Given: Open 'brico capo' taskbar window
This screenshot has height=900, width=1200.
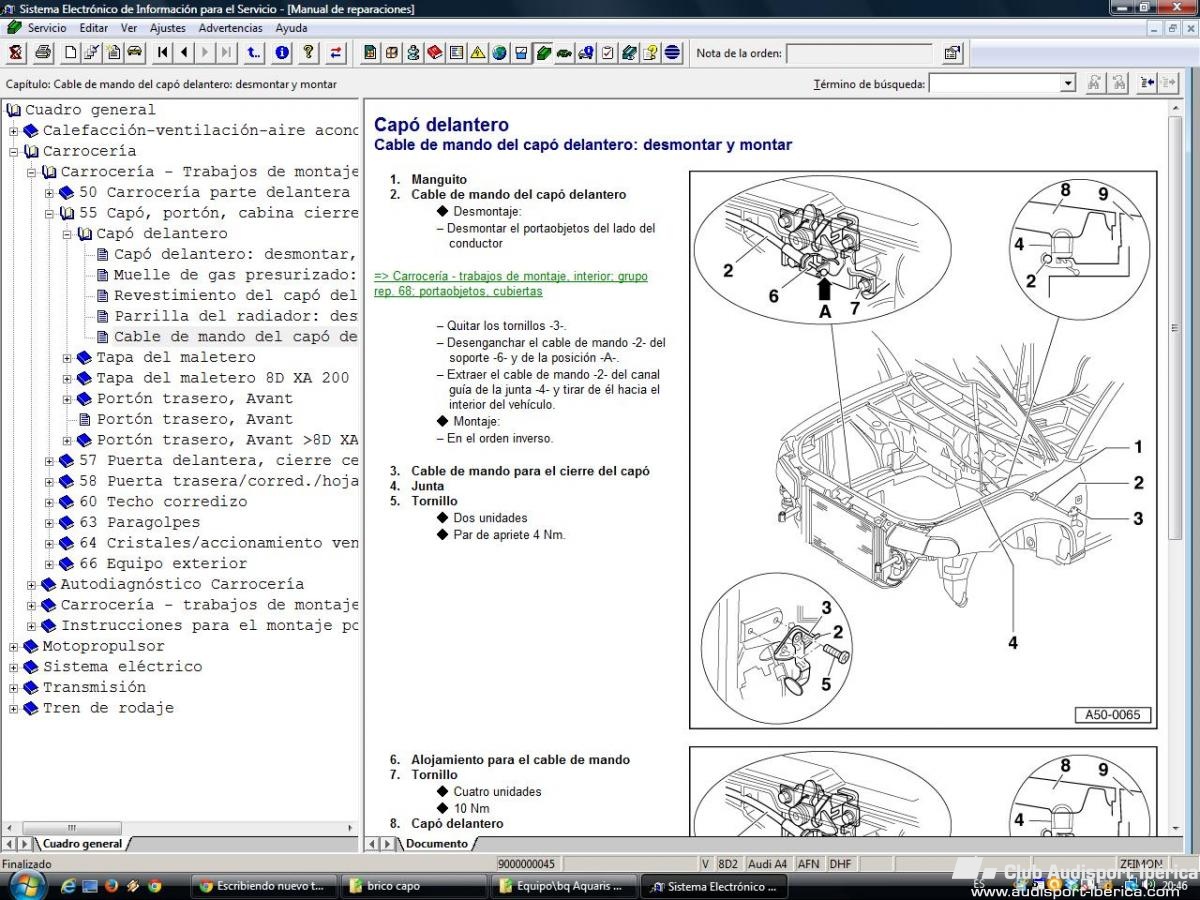Looking at the screenshot, I should (x=413, y=886).
